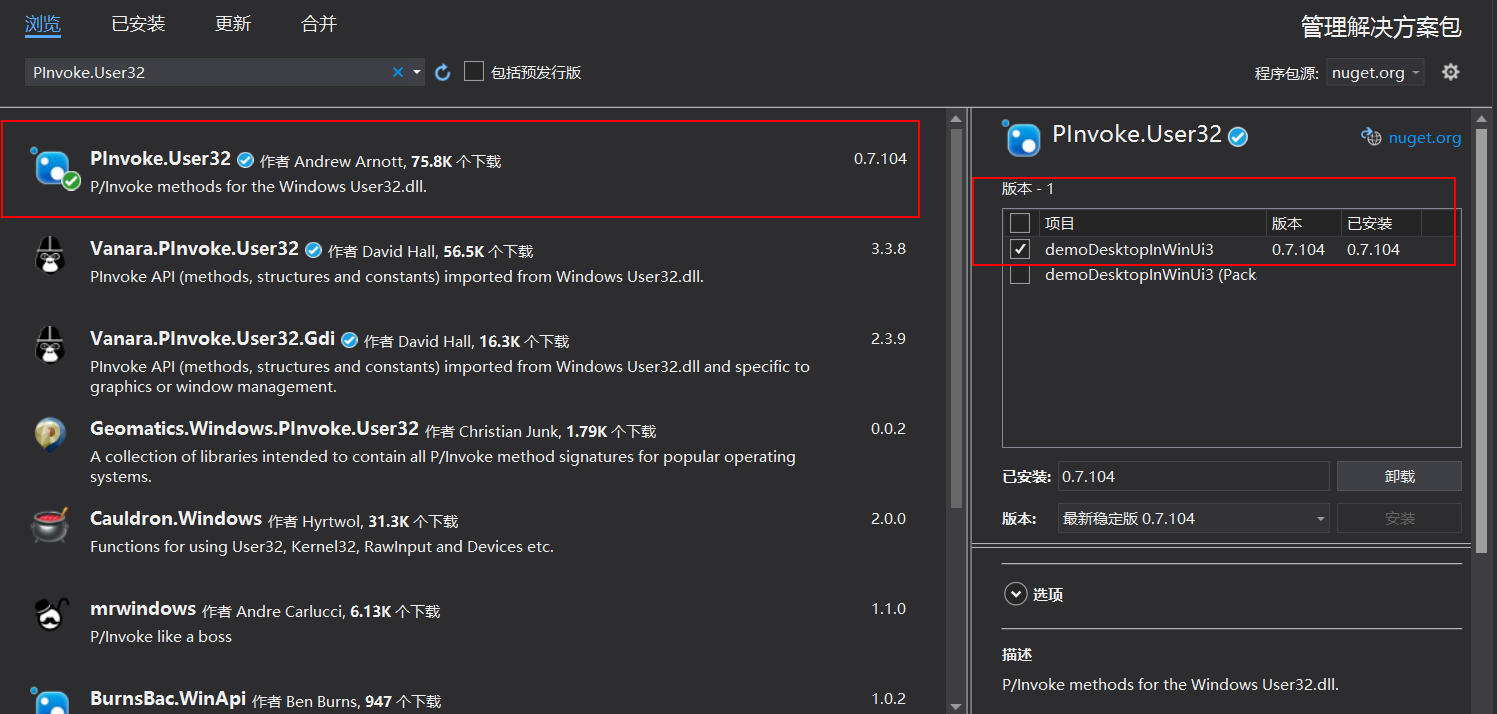
Task: Click verified badge beside Vanara.PInvoke.User32
Action: point(313,250)
